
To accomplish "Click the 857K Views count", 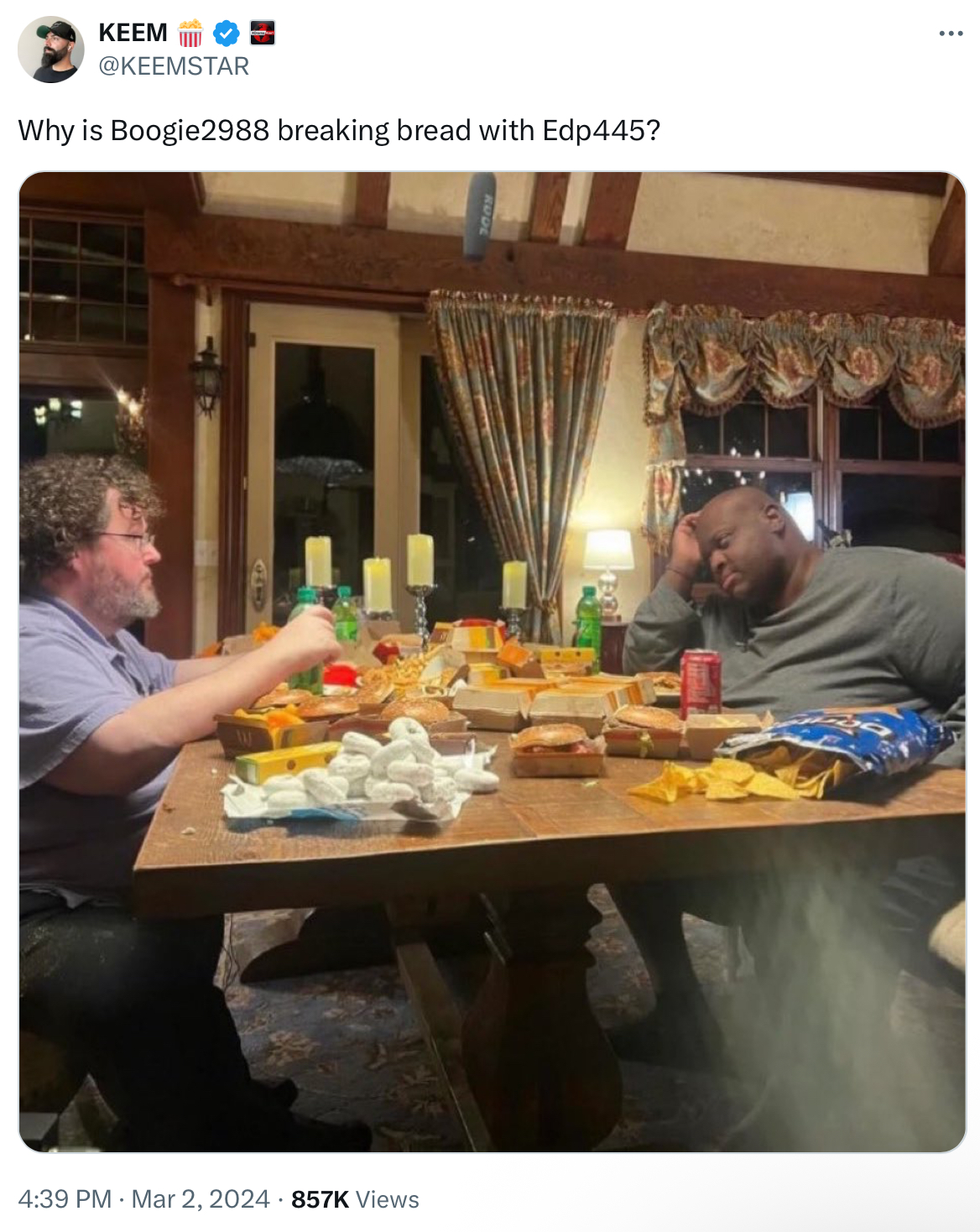I will (355, 1199).
